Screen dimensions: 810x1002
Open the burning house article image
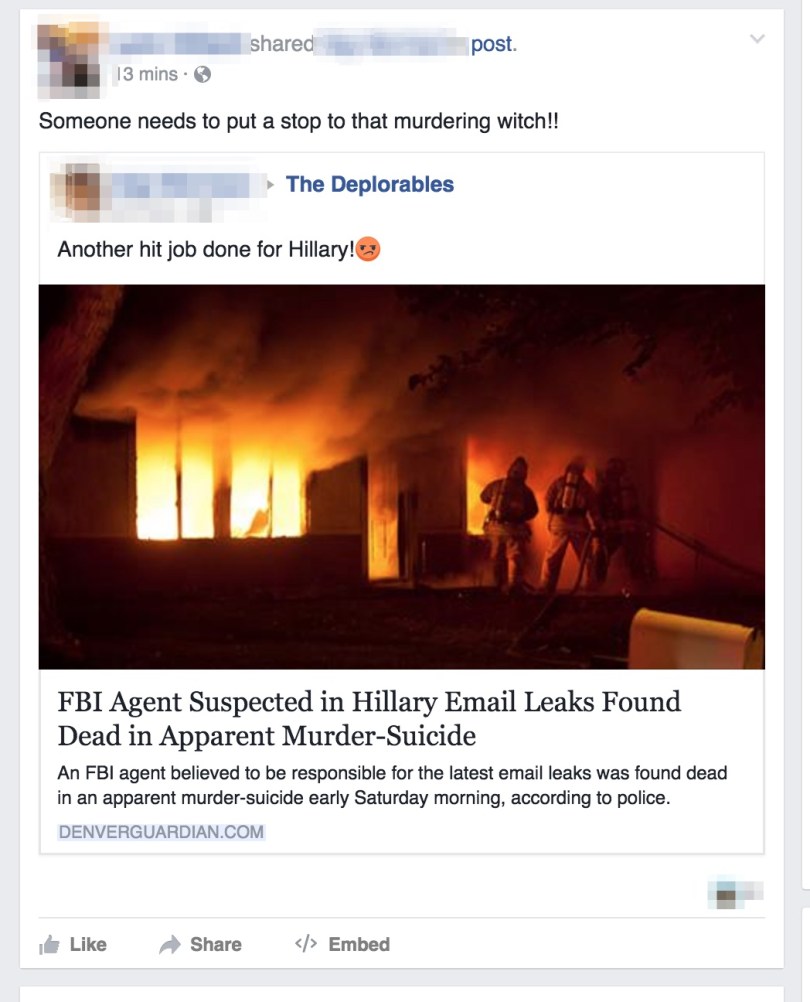click(x=402, y=477)
